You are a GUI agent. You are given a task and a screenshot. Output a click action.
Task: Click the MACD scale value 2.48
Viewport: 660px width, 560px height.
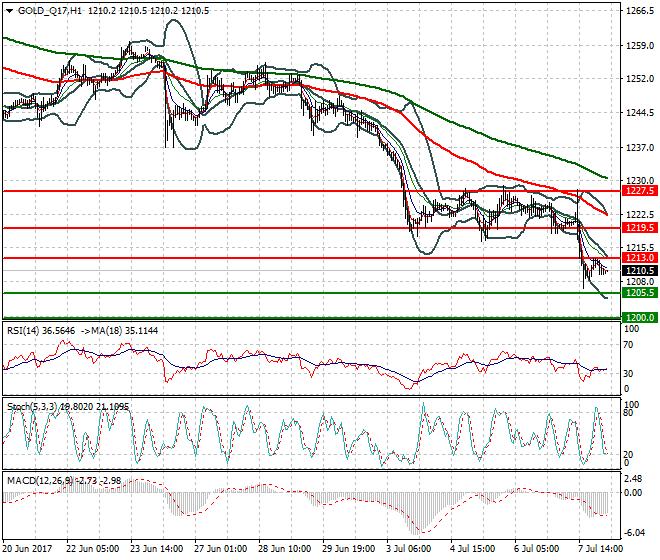(633, 479)
